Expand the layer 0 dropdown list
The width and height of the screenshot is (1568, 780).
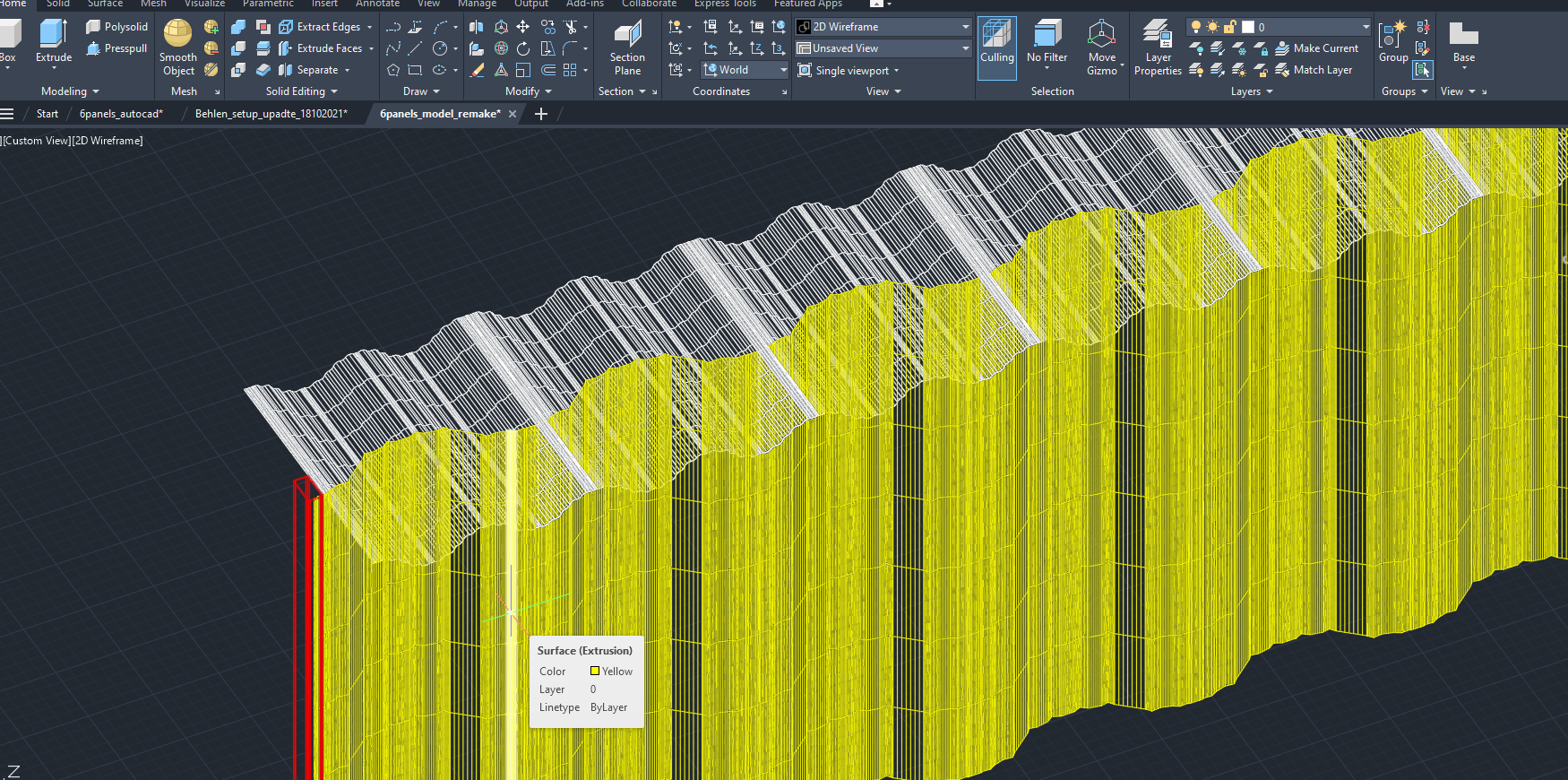tap(1366, 27)
